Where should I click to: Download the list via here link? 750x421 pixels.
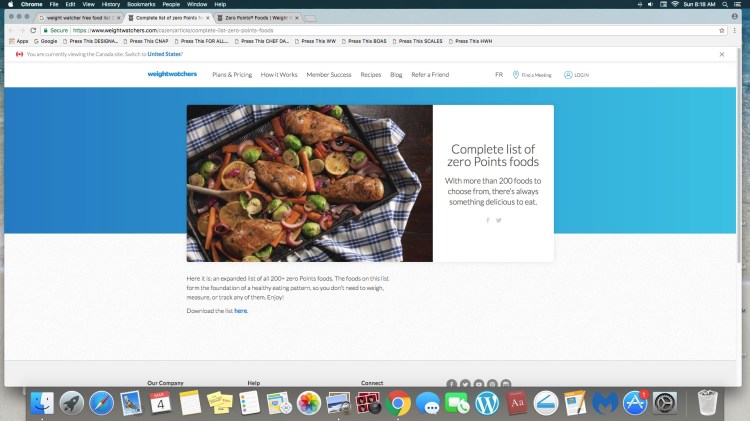pos(241,310)
